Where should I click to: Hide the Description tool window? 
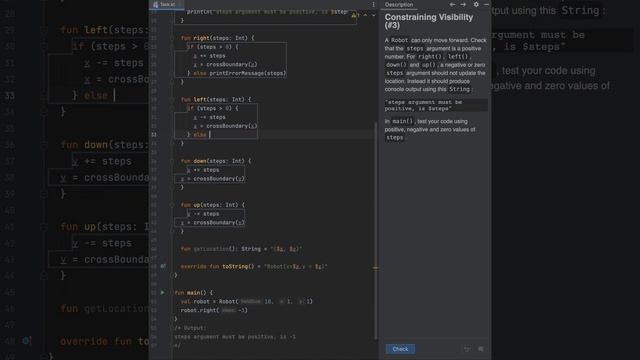point(486,4)
